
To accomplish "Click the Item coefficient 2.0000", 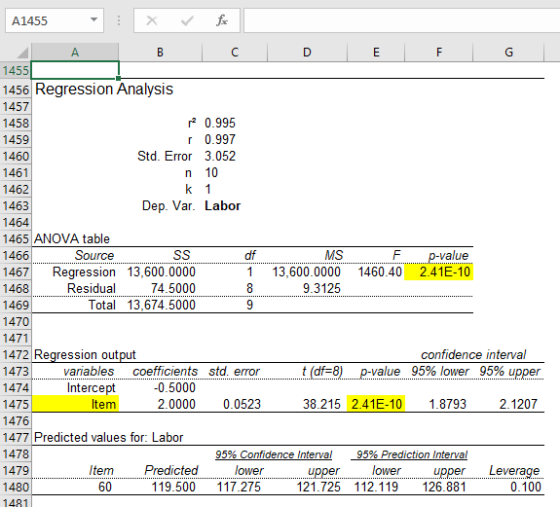I will [x=177, y=404].
